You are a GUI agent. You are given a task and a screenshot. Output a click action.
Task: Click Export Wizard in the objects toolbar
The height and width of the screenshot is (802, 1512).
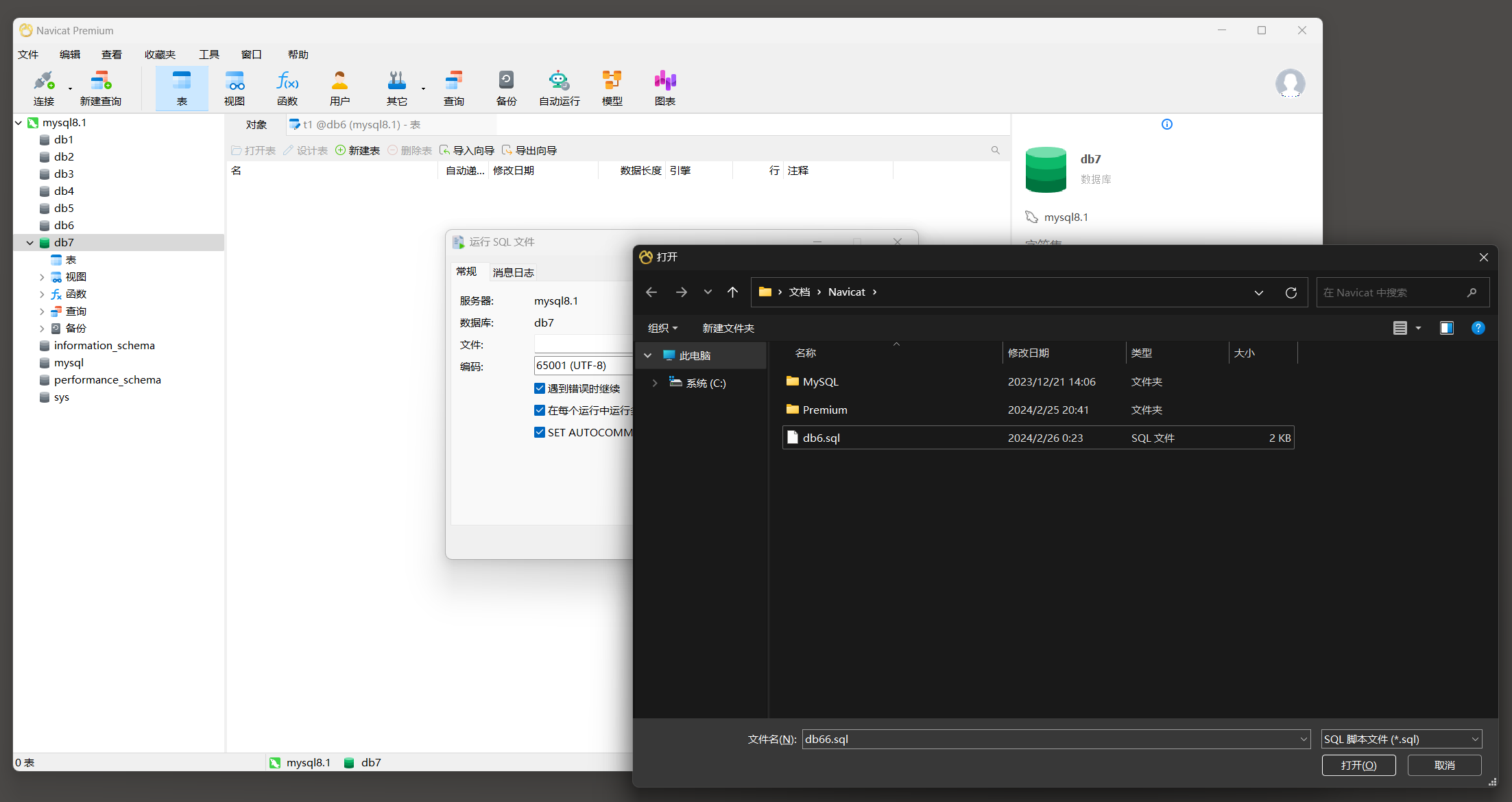point(529,150)
